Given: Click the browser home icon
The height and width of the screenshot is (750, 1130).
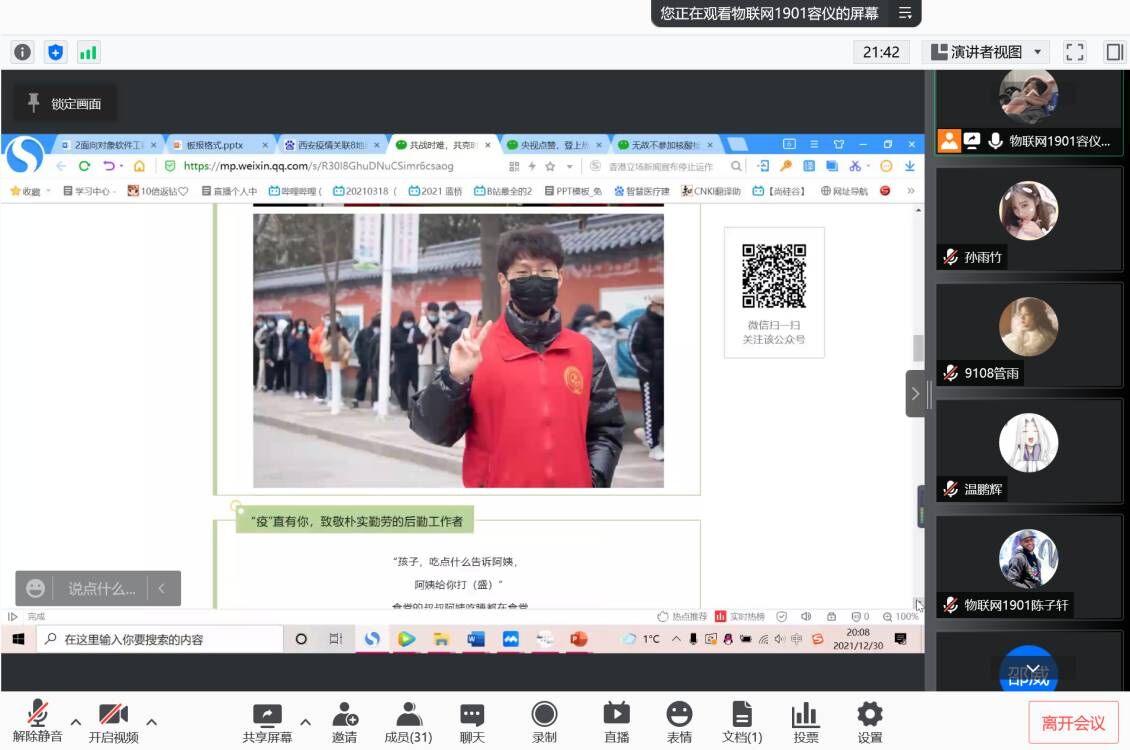Looking at the screenshot, I should click(139, 166).
